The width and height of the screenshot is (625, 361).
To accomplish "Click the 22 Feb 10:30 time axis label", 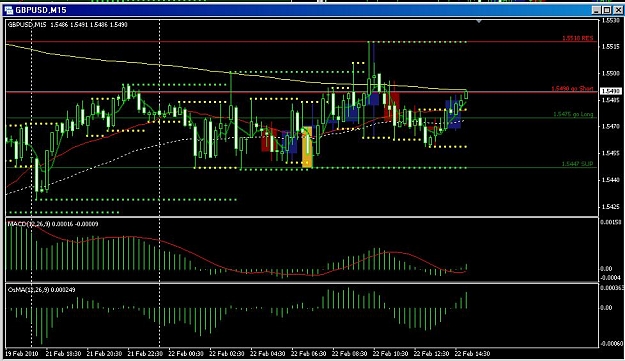I will [x=390, y=353].
